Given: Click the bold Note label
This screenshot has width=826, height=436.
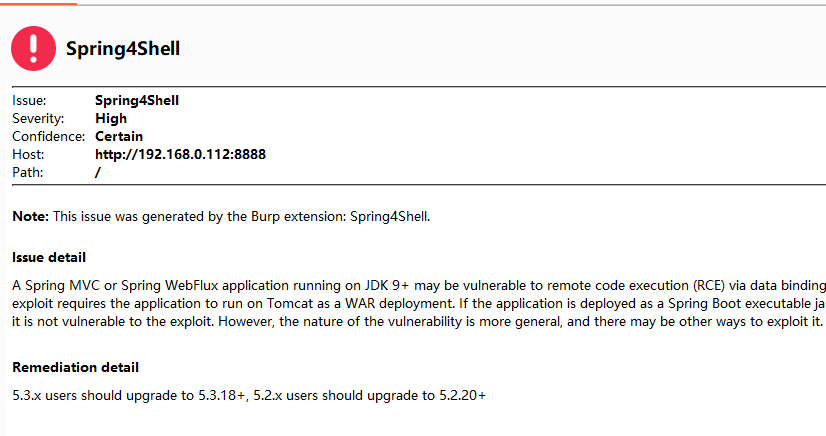Looking at the screenshot, I should (x=31, y=216).
